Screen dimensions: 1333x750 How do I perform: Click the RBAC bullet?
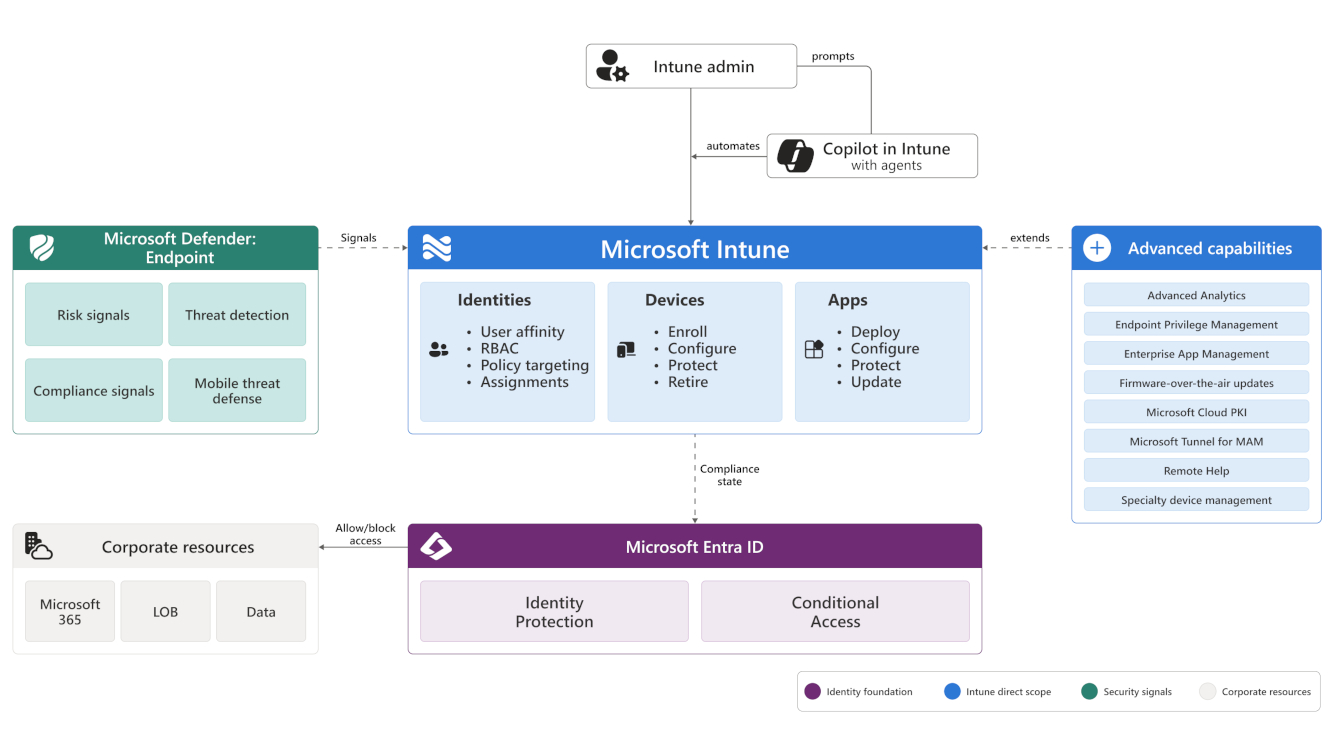pyautogui.click(x=500, y=348)
